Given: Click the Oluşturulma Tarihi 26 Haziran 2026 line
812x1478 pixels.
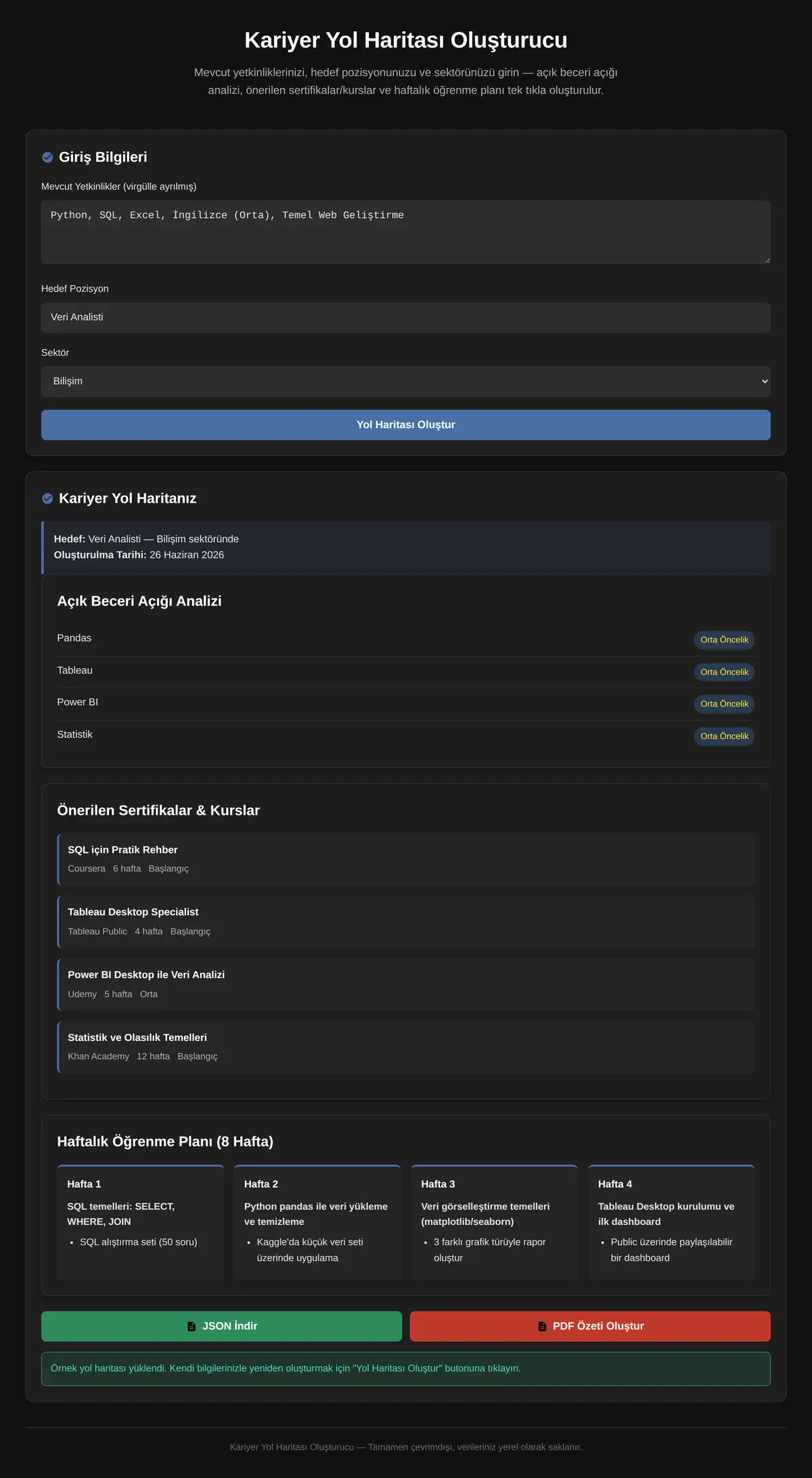Looking at the screenshot, I should pos(139,555).
